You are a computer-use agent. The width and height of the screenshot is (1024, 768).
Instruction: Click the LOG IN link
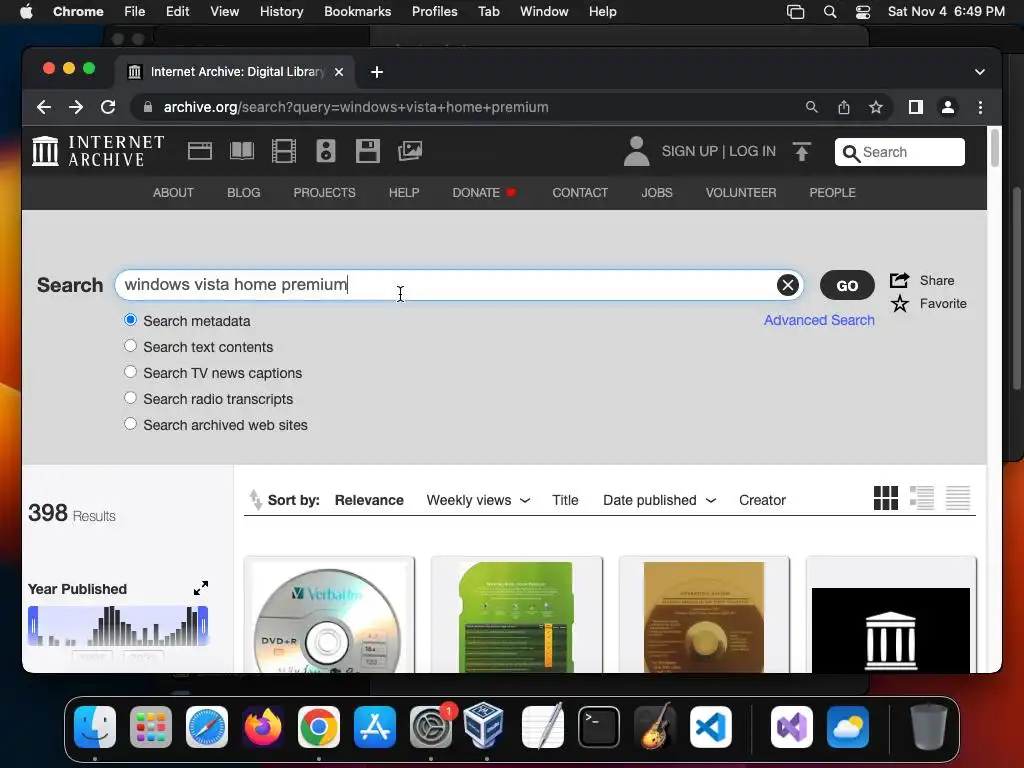[752, 152]
